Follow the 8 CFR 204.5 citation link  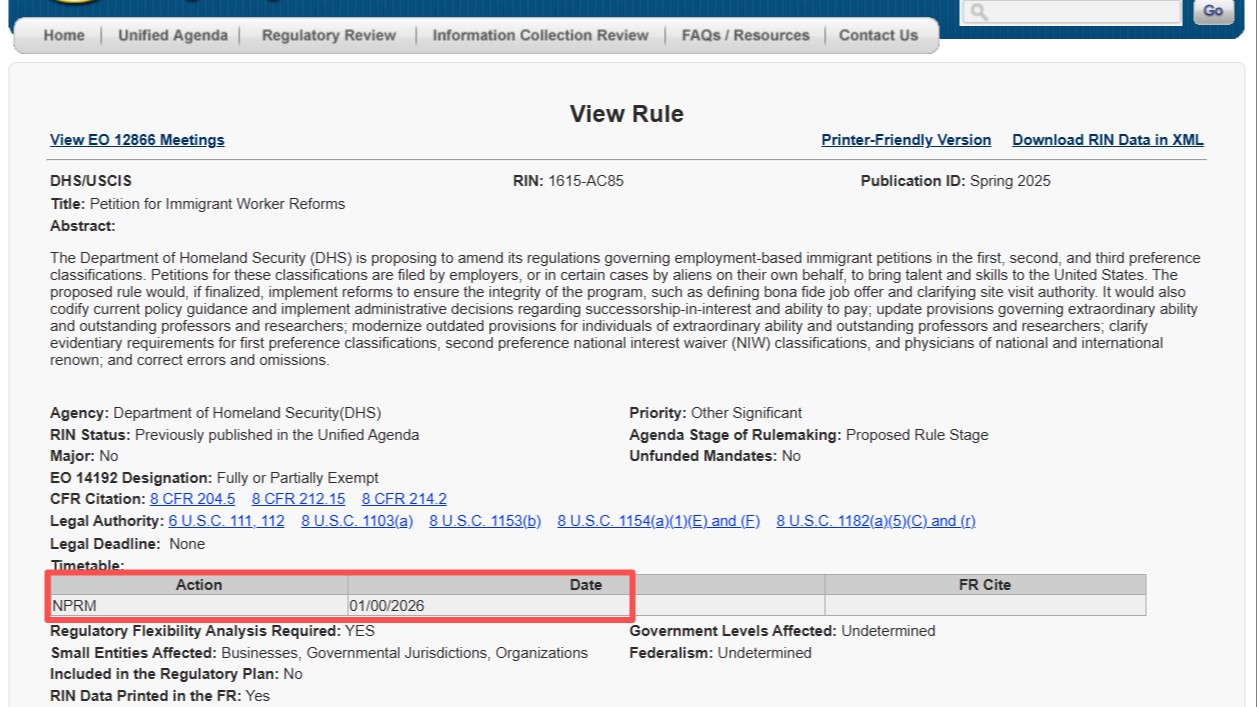tap(192, 499)
